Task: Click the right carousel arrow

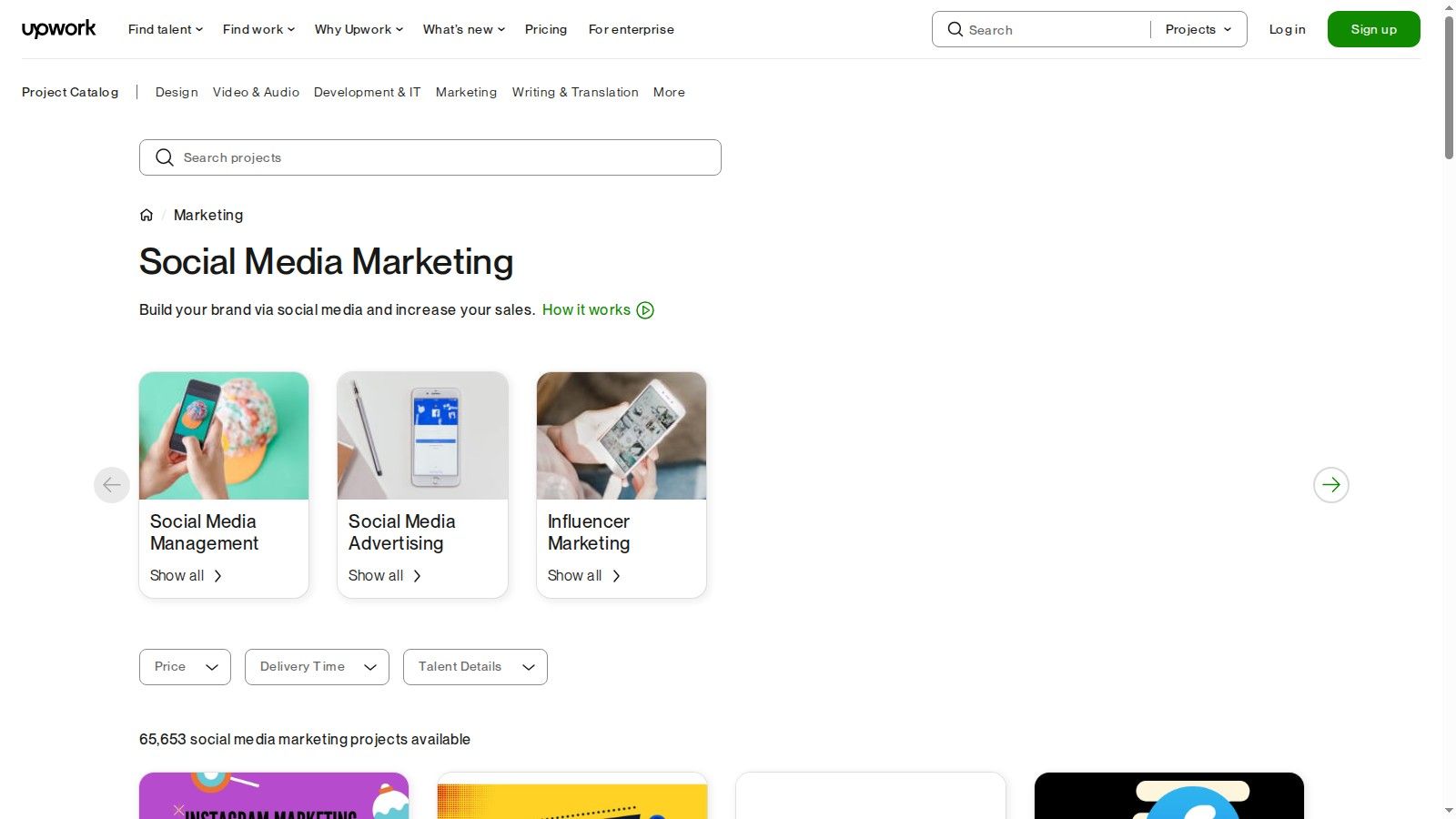Action: pyautogui.click(x=1330, y=484)
